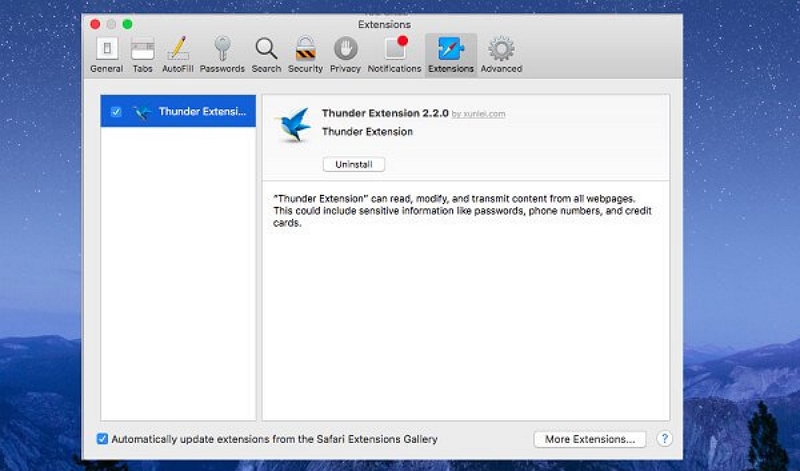
Task: Open the Tabs preferences pane
Action: pos(142,55)
